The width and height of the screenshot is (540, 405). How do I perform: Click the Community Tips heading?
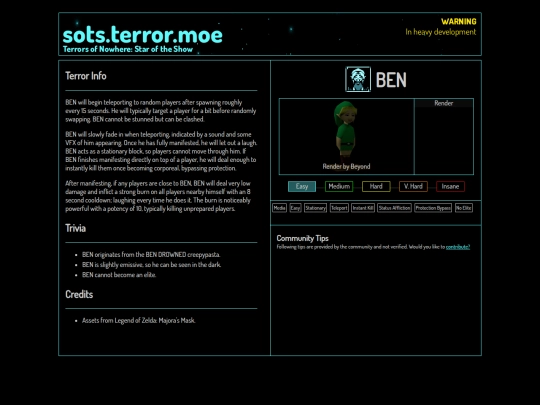pos(302,238)
